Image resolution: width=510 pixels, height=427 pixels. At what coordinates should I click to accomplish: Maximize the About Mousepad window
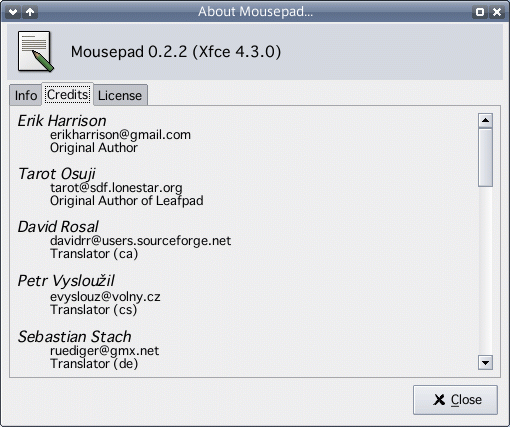(480, 12)
